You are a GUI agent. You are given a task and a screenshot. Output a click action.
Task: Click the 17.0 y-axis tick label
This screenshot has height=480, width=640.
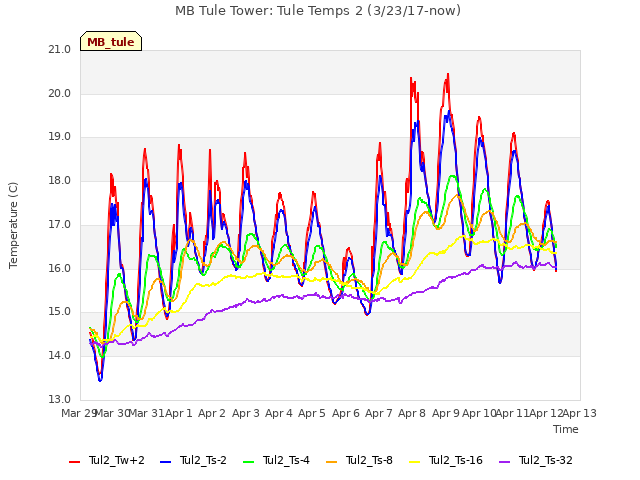[60, 224]
